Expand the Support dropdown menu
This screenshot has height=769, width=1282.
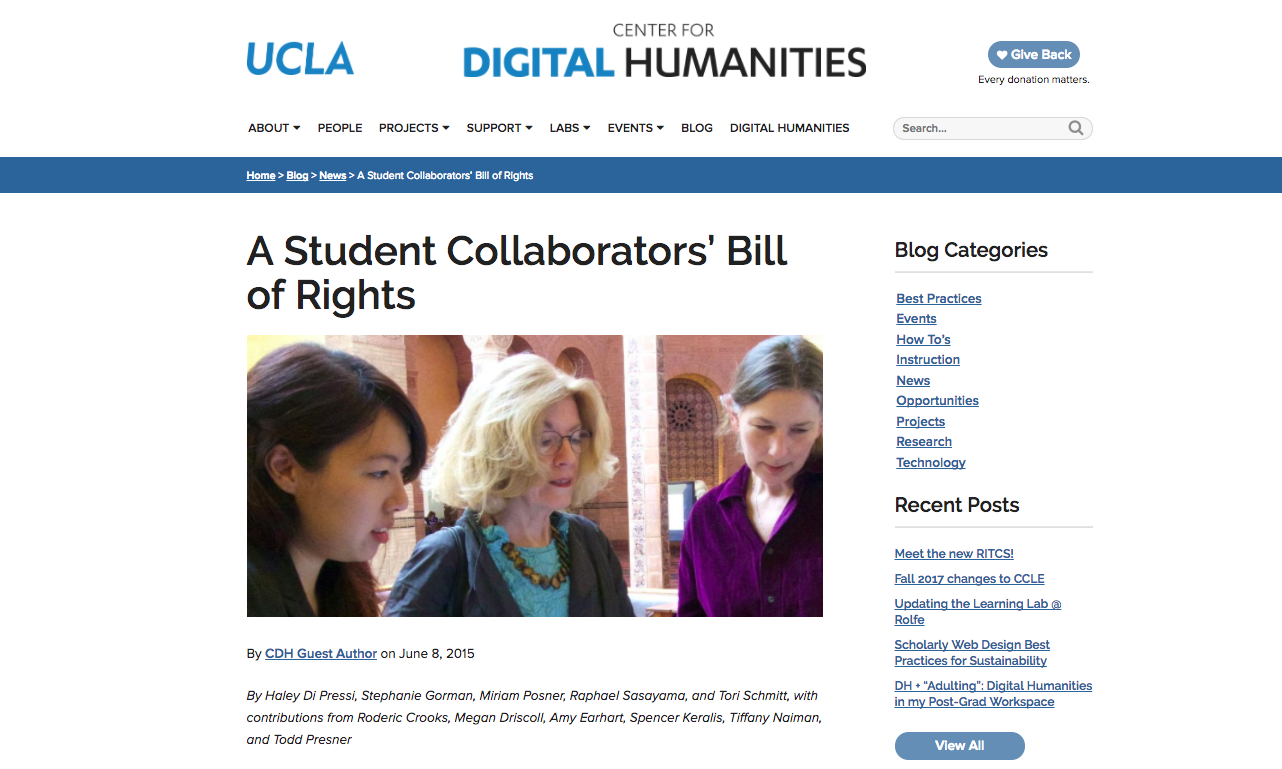[x=499, y=128]
